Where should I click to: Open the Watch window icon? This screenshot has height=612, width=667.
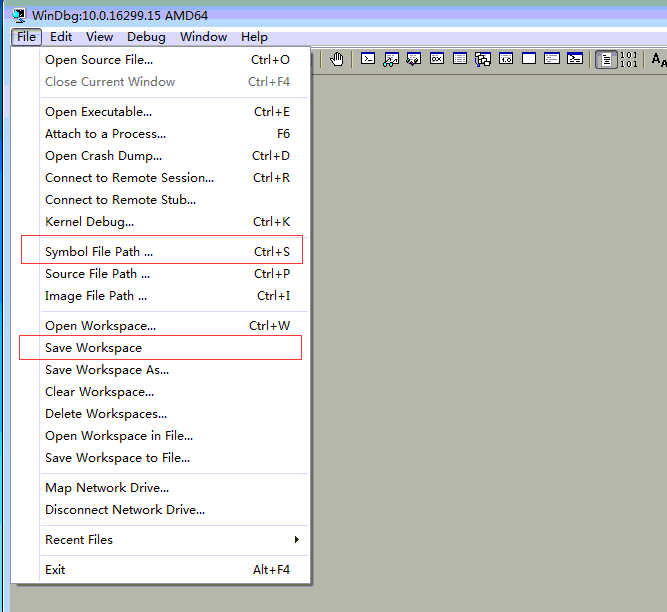point(391,59)
